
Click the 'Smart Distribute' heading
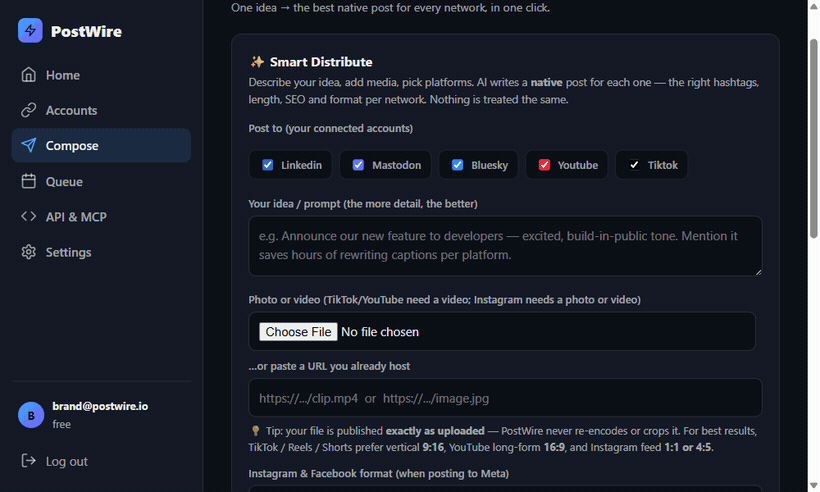321,62
